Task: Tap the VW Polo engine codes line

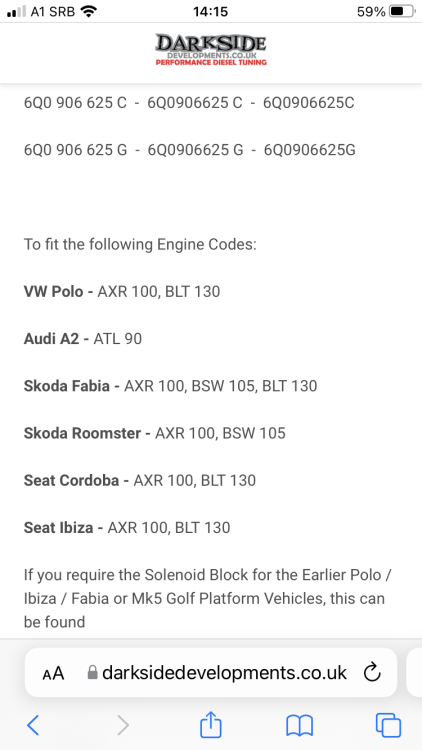Action: coord(122,291)
